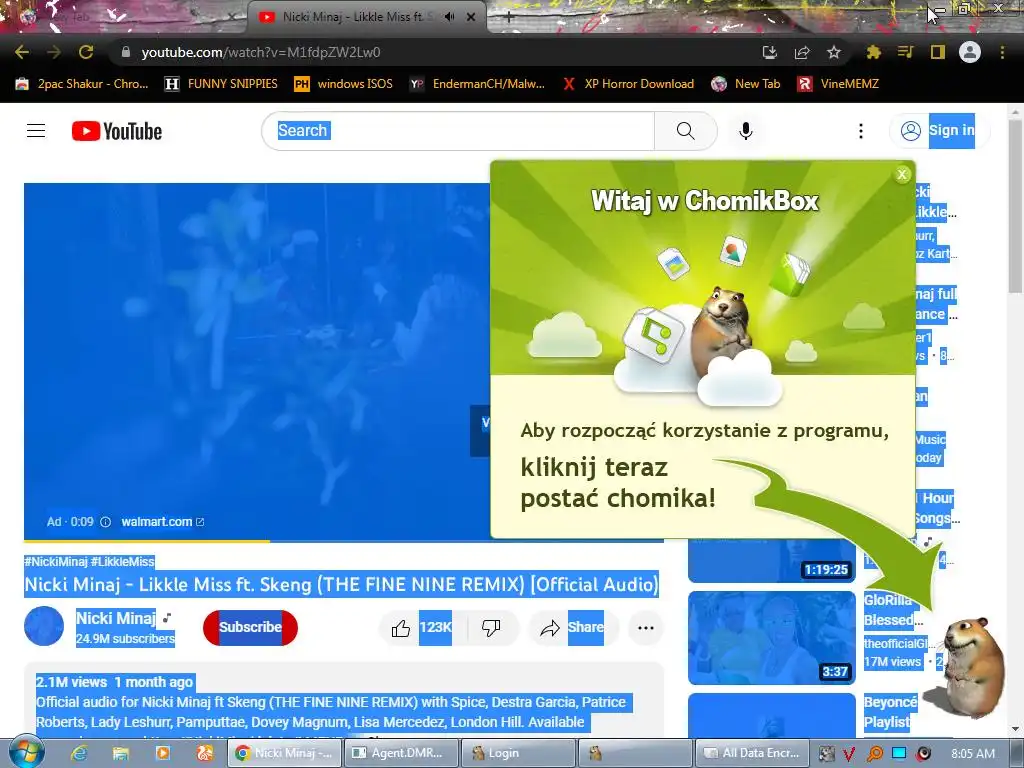Open a new tab with plus button
The height and width of the screenshot is (768, 1024).
(509, 18)
